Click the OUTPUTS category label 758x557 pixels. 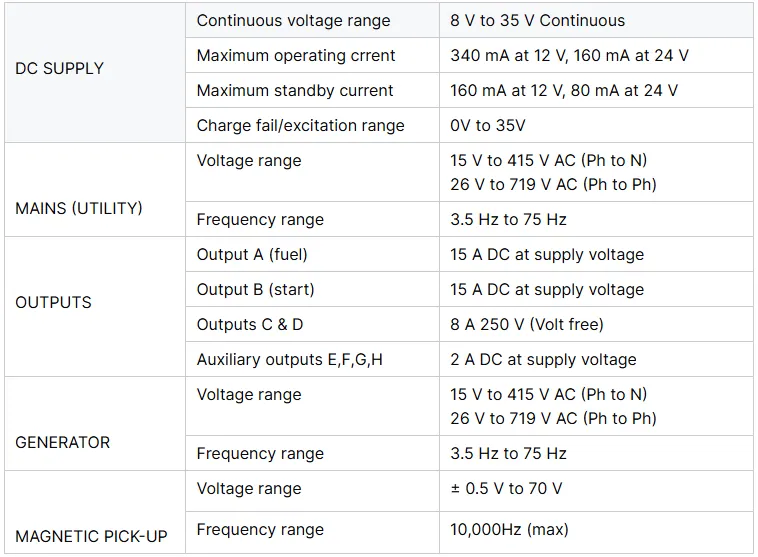tap(53, 303)
